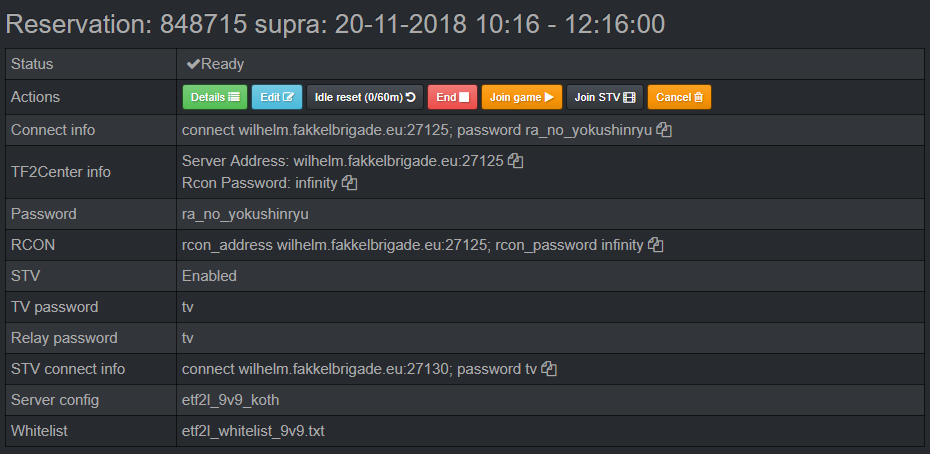Copy the TF2Center Rcon Password
The image size is (930, 454).
point(350,183)
